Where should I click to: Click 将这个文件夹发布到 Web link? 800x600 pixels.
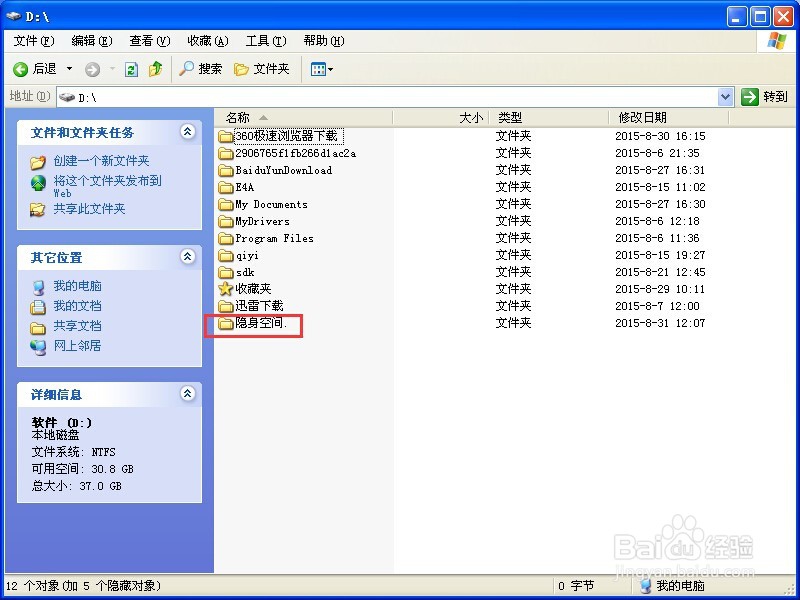[x=108, y=186]
